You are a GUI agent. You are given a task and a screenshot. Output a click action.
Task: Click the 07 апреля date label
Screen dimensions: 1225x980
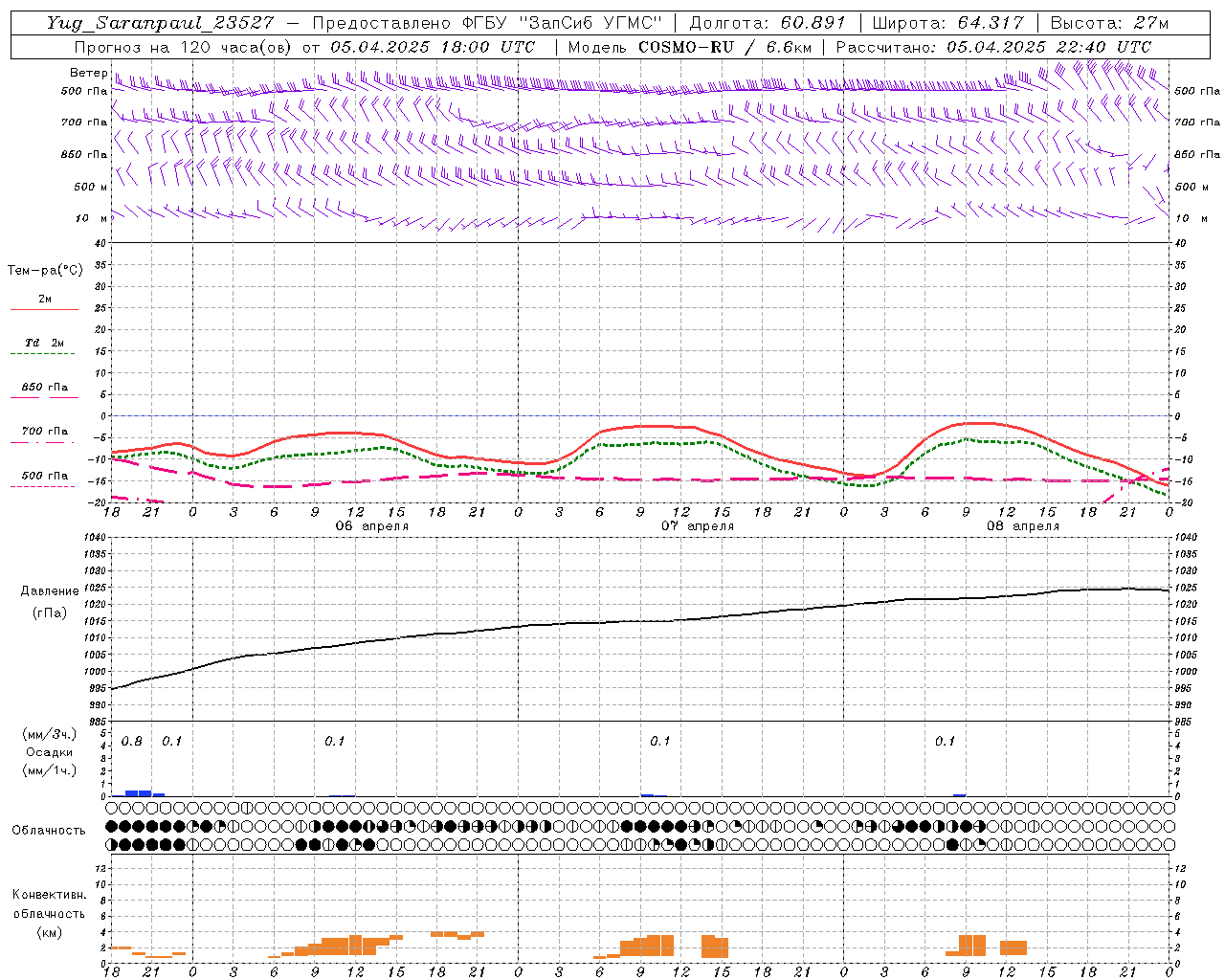click(x=698, y=526)
